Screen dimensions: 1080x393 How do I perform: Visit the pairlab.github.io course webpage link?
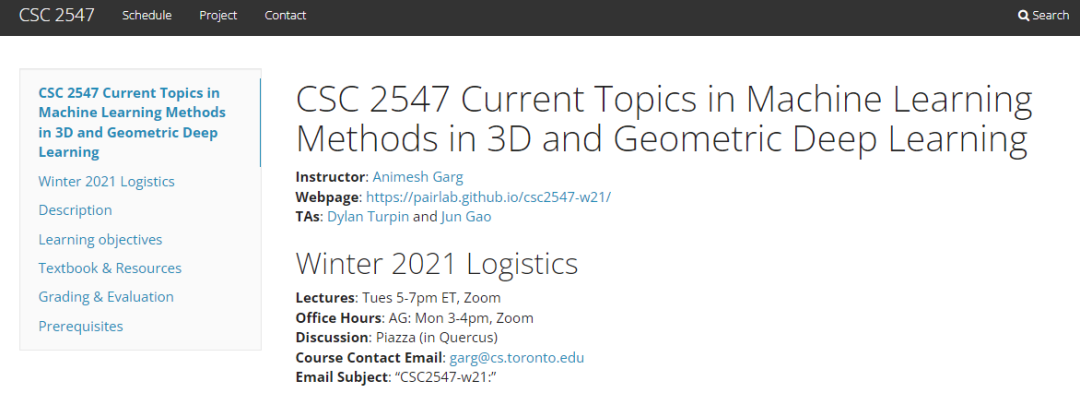488,197
